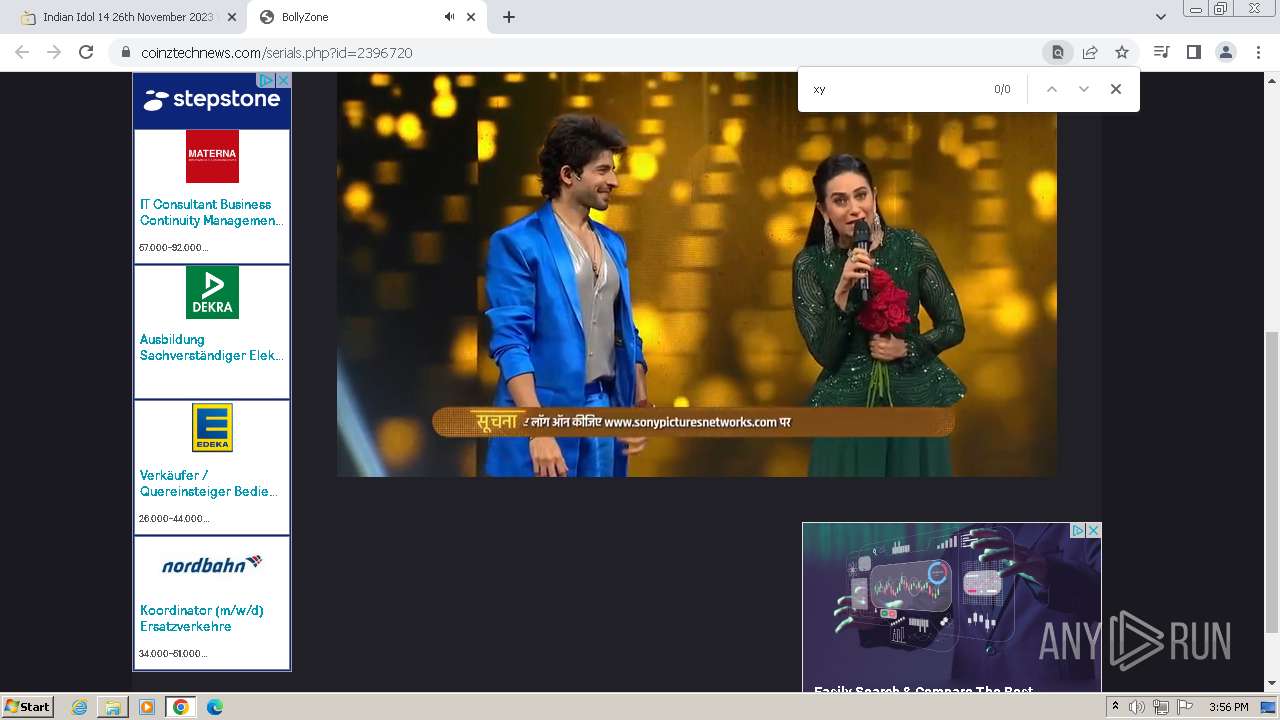Close the find bar
Viewport: 1280px width, 720px height.
click(x=1116, y=89)
